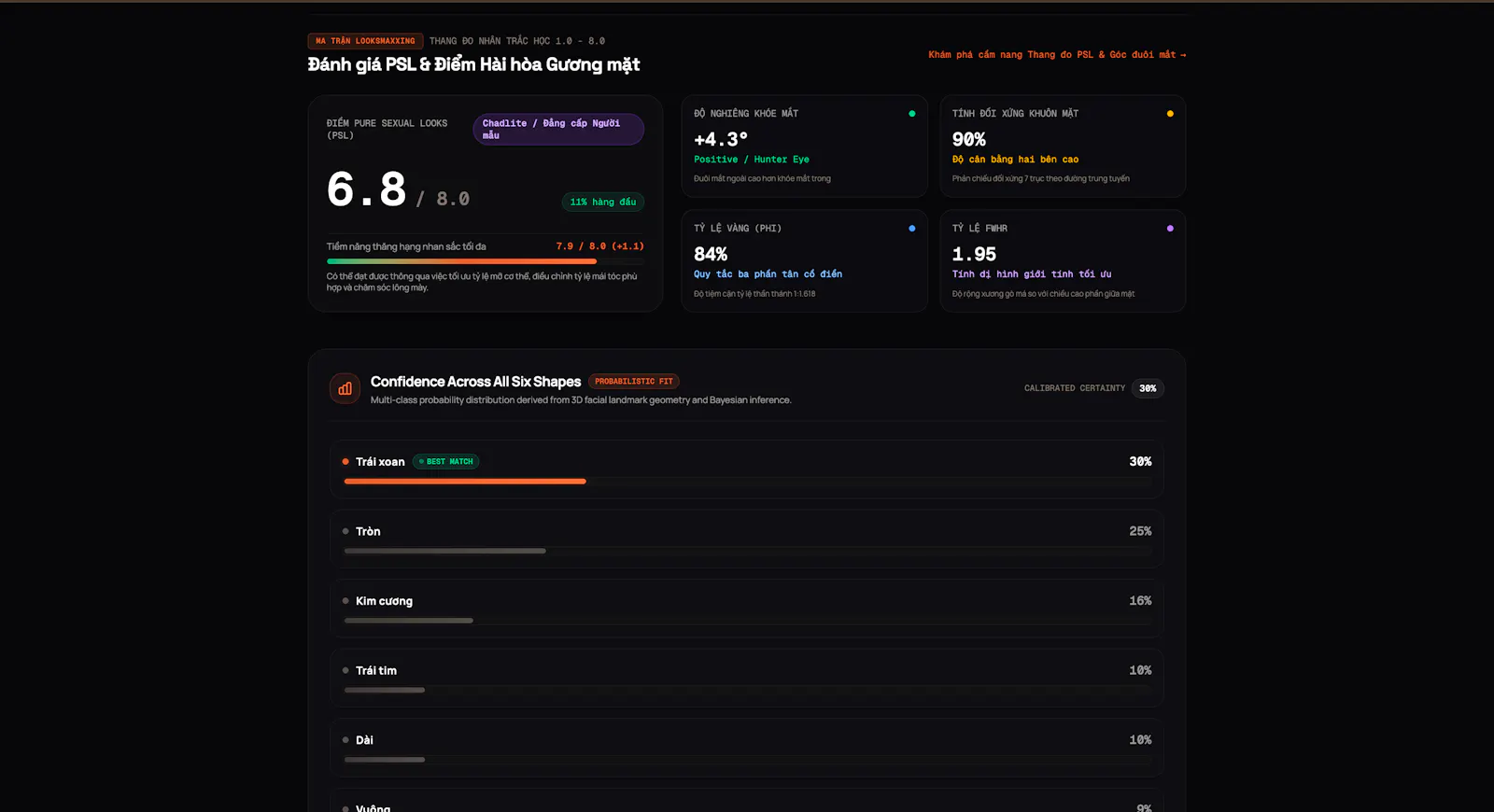Click the Chadlite / Đẳng cấp Người mẫu badge
The height and width of the screenshot is (812, 1494).
click(x=558, y=130)
